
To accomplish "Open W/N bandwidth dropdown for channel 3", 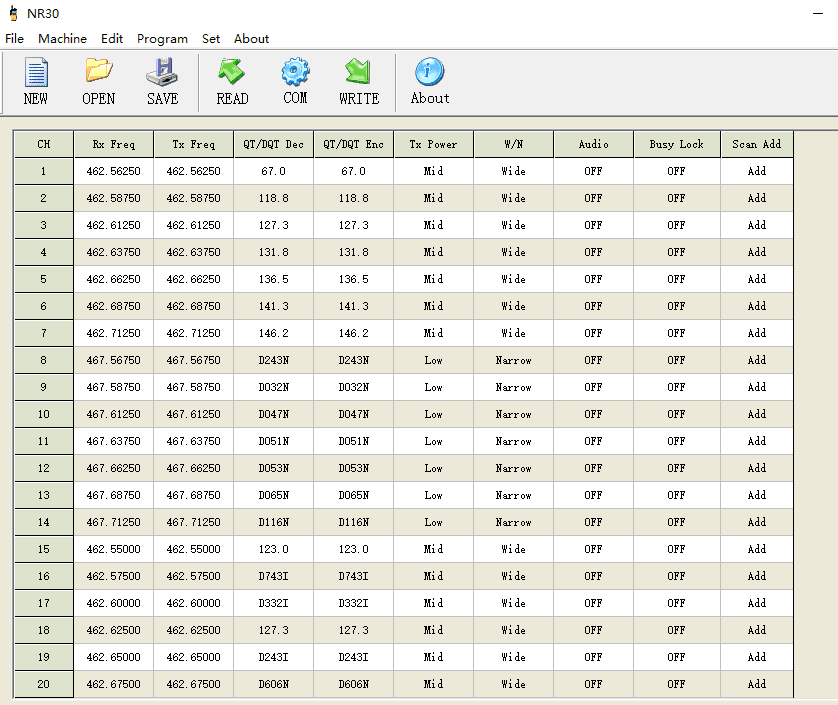I will coord(513,225).
